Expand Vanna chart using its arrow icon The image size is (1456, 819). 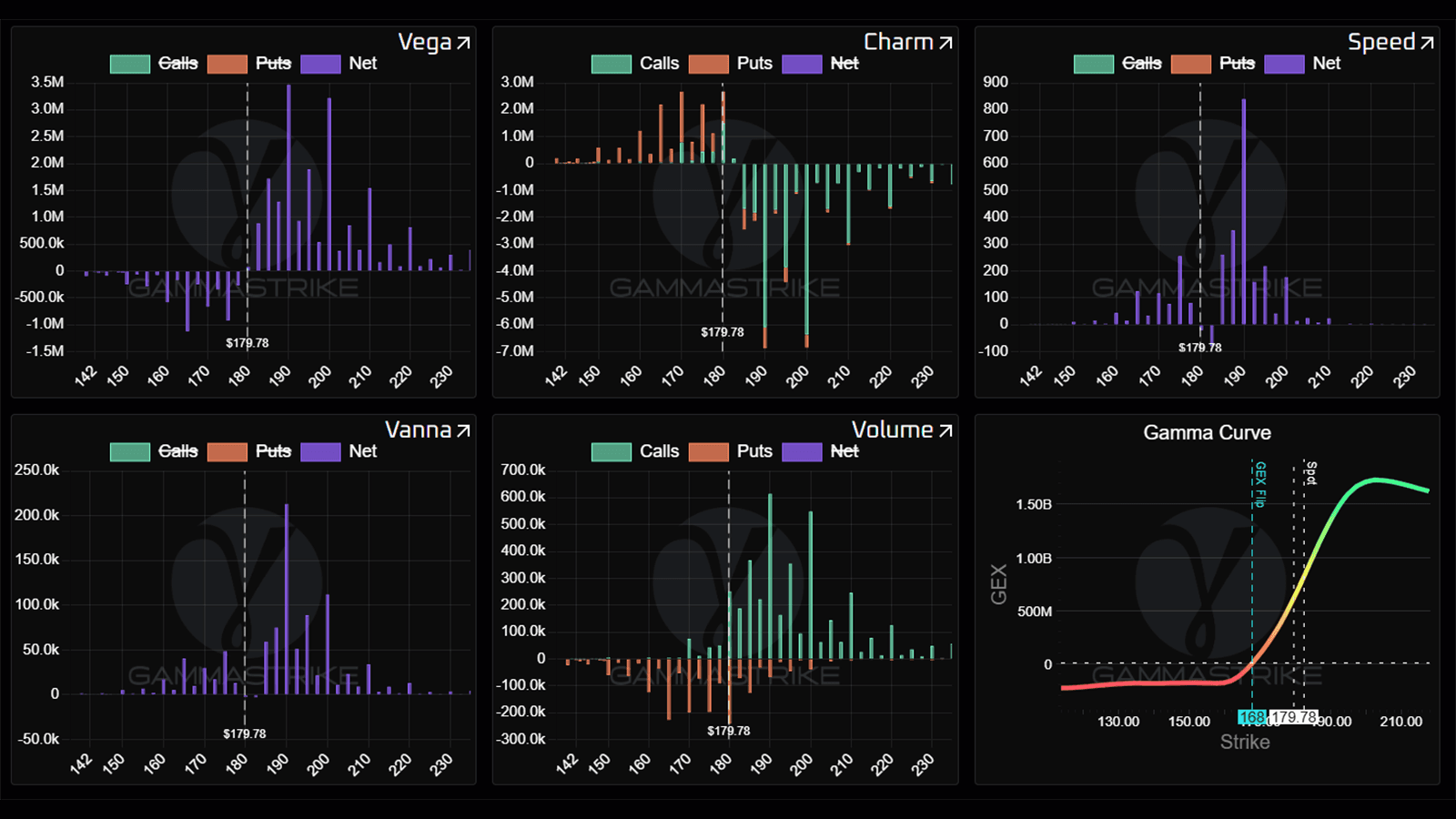(463, 430)
